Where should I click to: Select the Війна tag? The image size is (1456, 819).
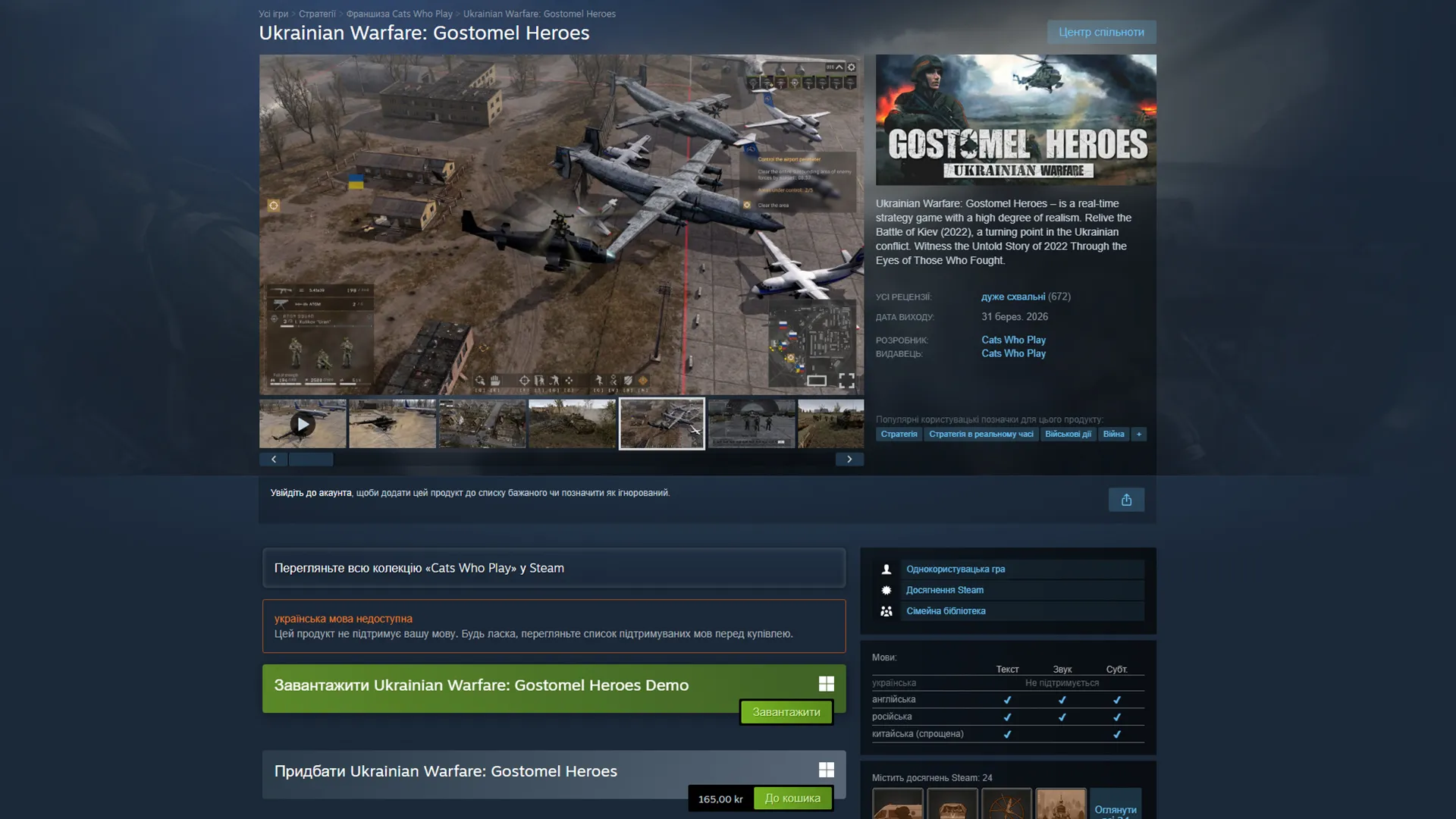(1113, 435)
